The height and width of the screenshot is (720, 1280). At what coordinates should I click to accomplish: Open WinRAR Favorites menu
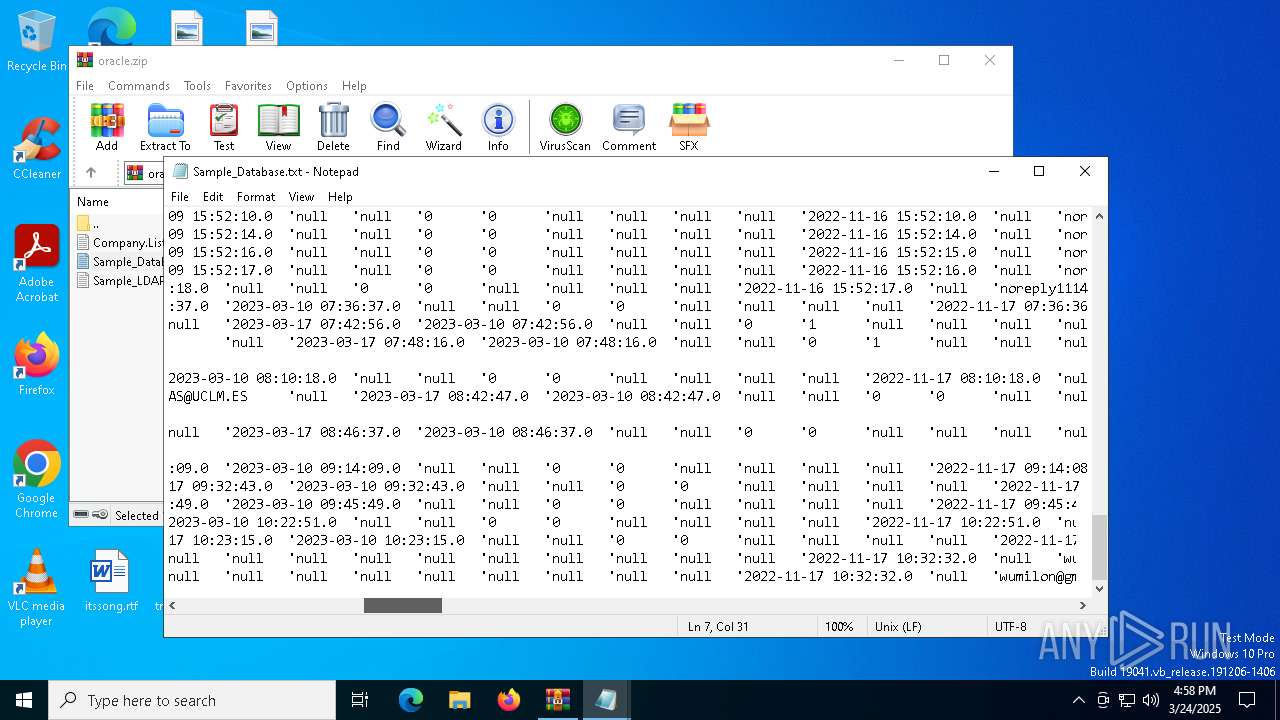tap(248, 86)
